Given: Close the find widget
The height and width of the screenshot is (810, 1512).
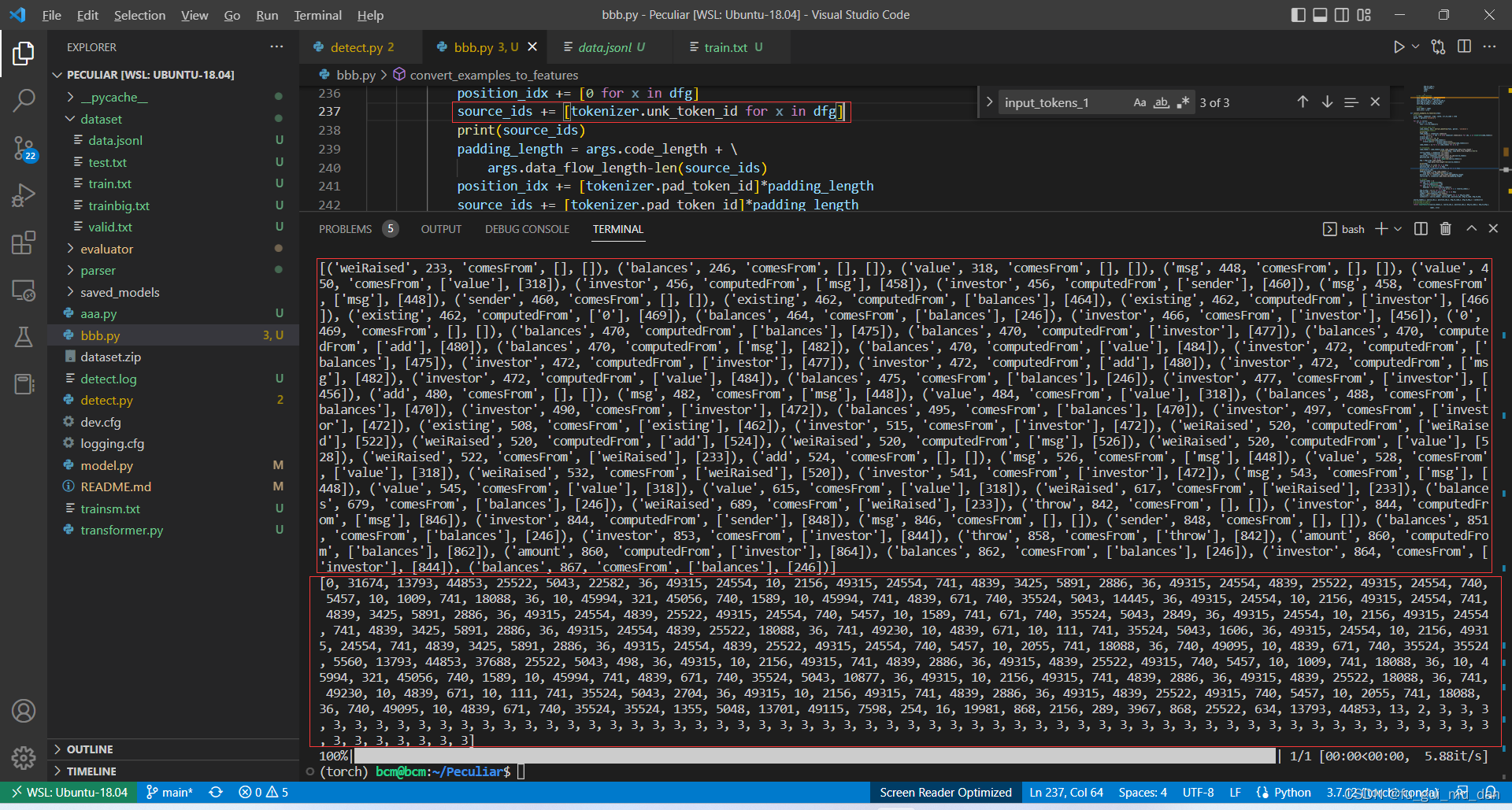Looking at the screenshot, I should (x=1375, y=102).
